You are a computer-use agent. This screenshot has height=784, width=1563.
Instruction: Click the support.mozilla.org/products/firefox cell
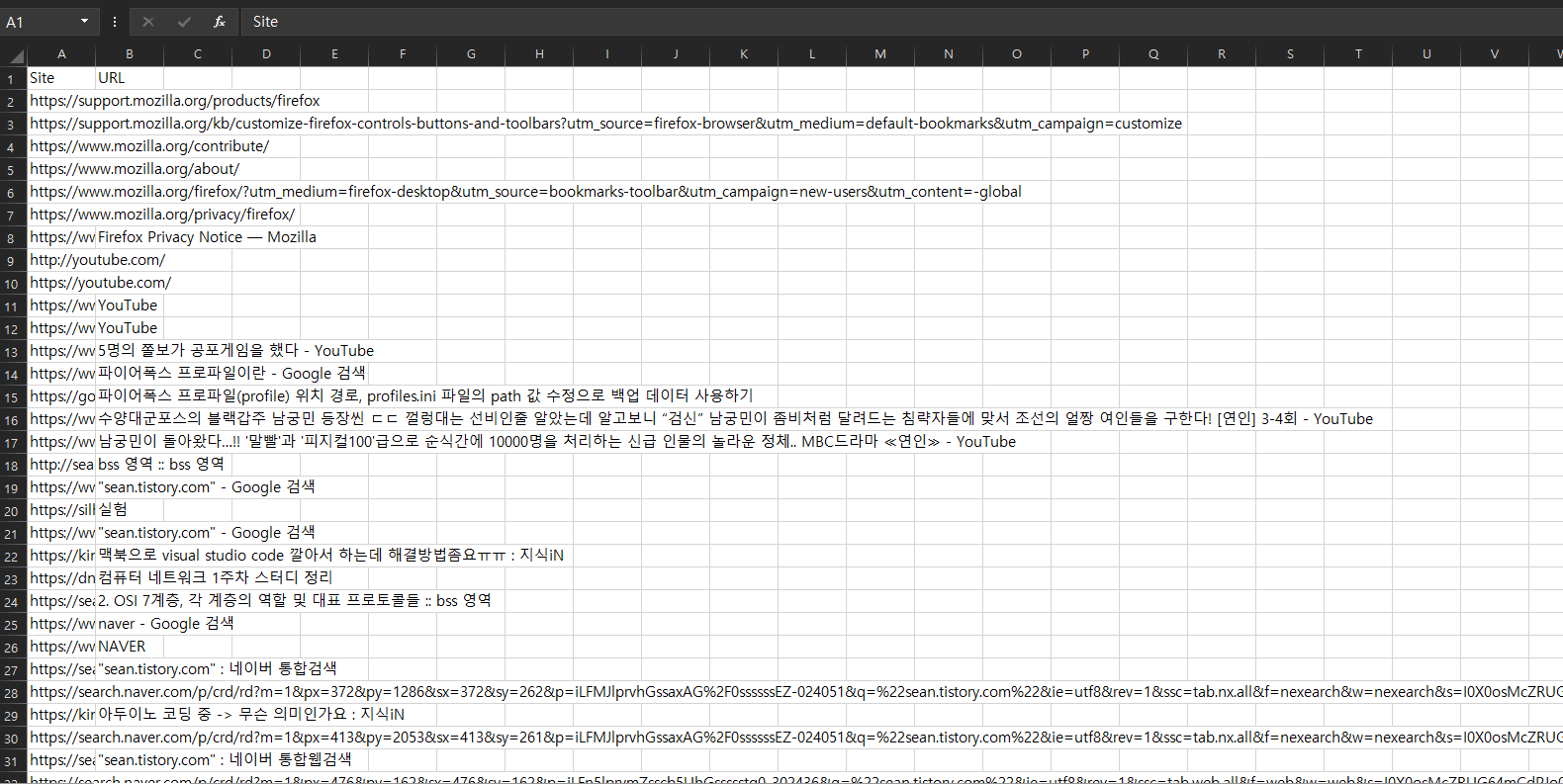point(175,101)
